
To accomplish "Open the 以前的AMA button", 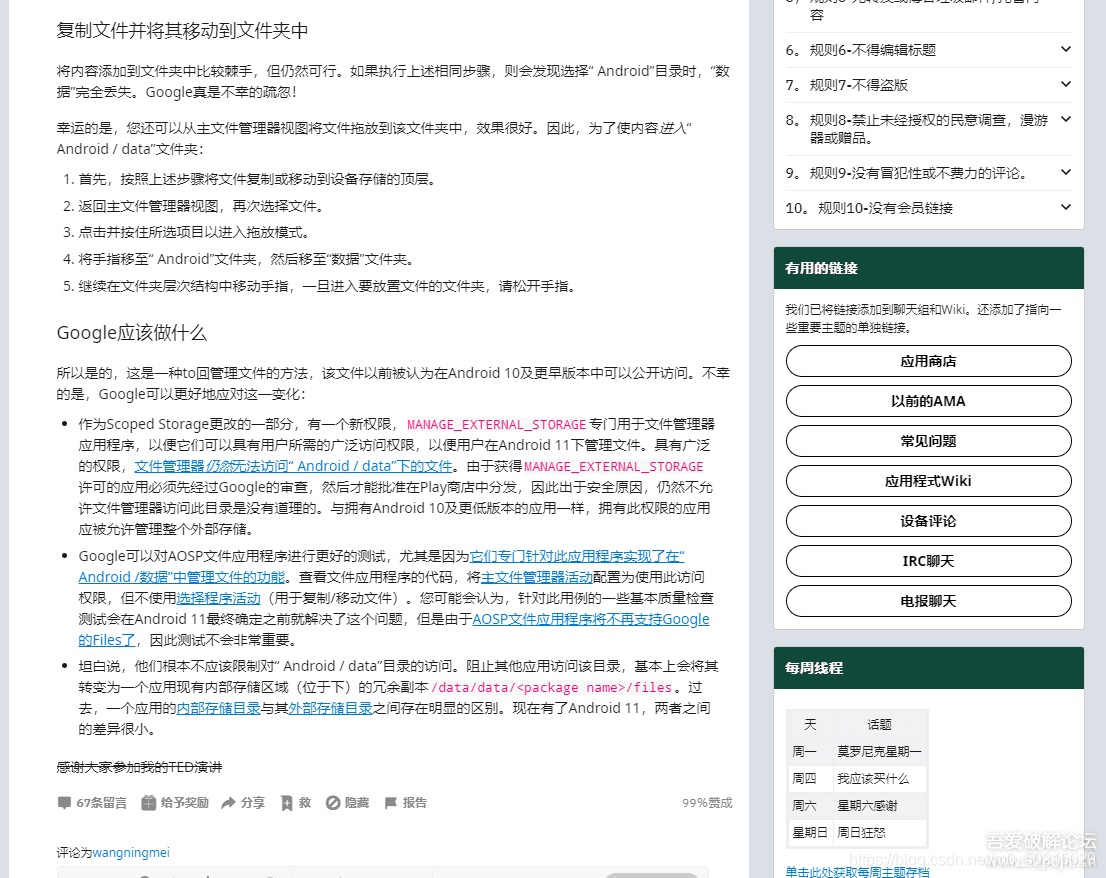I will point(928,401).
